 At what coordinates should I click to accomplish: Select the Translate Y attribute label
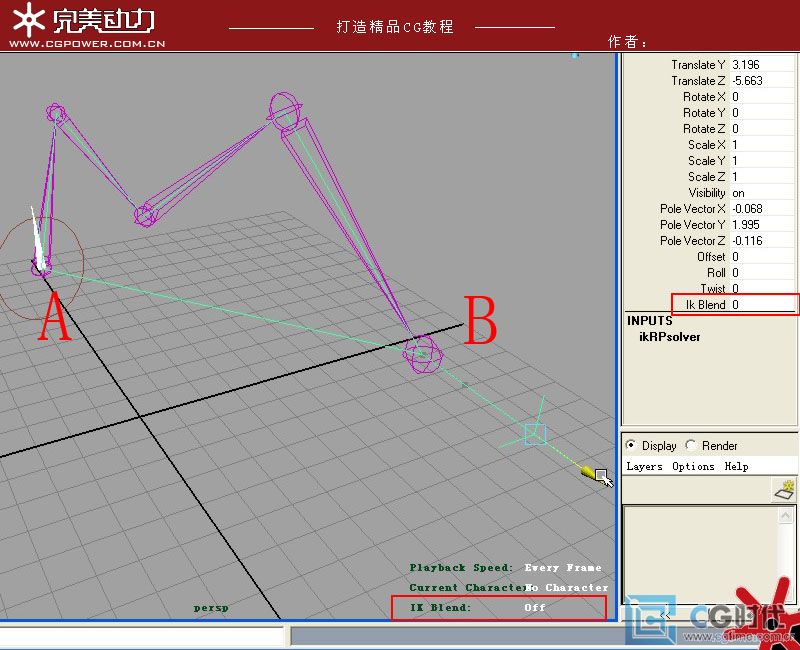click(x=698, y=65)
